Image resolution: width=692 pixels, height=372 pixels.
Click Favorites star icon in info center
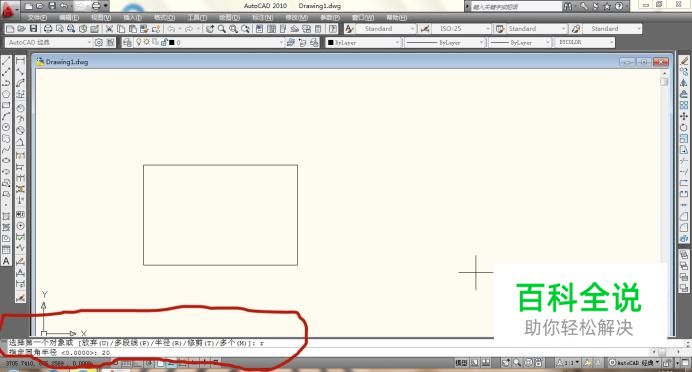click(x=607, y=6)
